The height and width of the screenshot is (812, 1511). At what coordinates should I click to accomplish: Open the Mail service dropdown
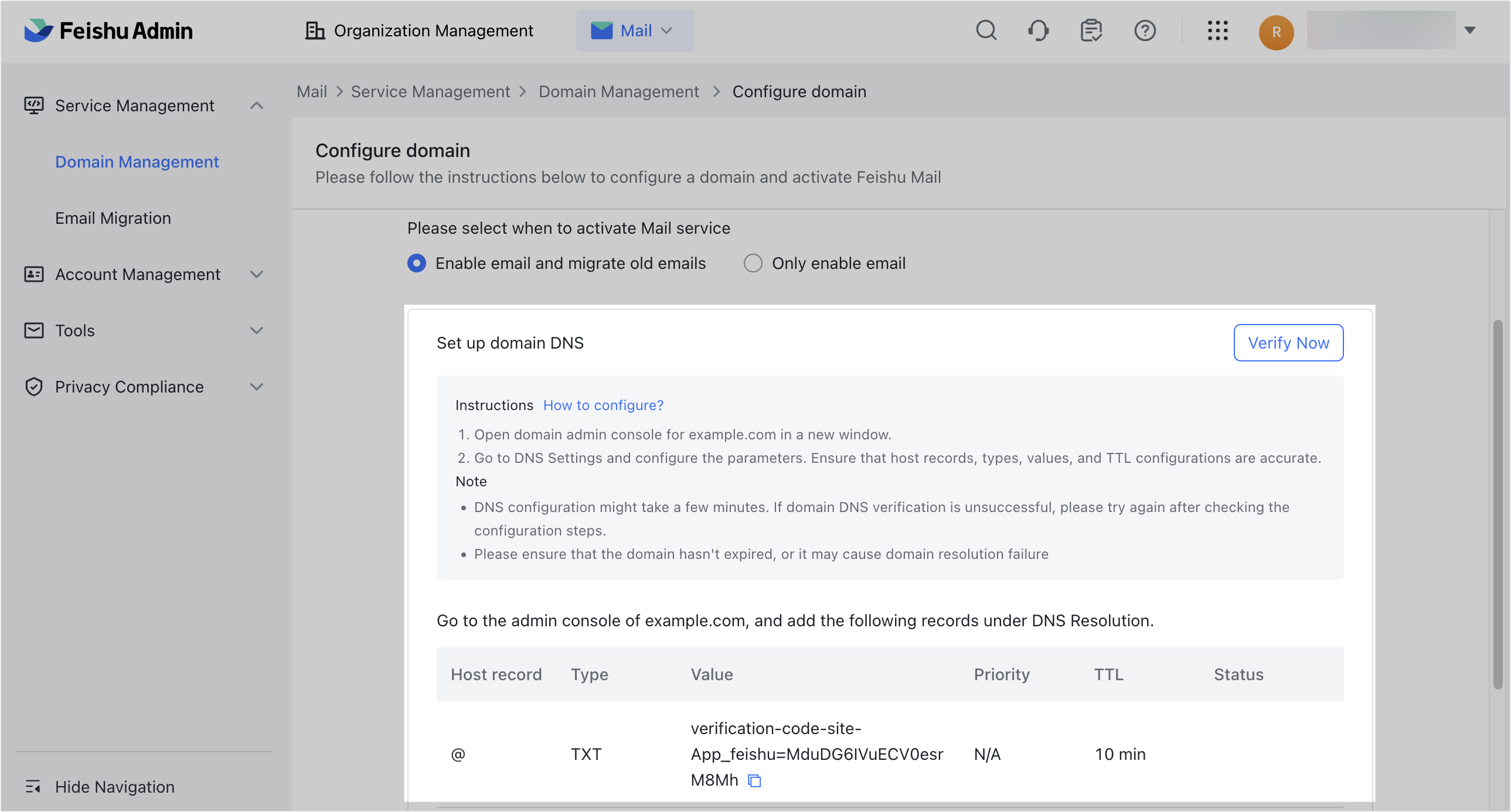(x=635, y=30)
